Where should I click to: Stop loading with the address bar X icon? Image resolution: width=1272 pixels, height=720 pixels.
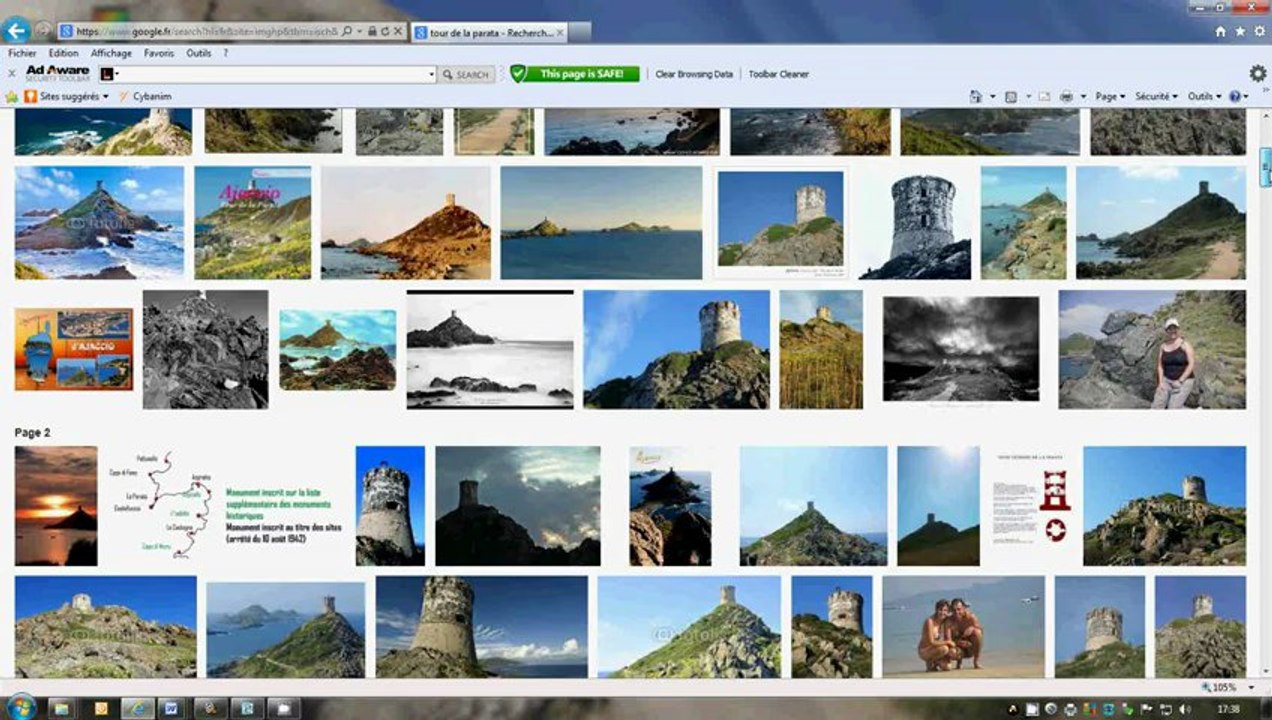tap(396, 32)
